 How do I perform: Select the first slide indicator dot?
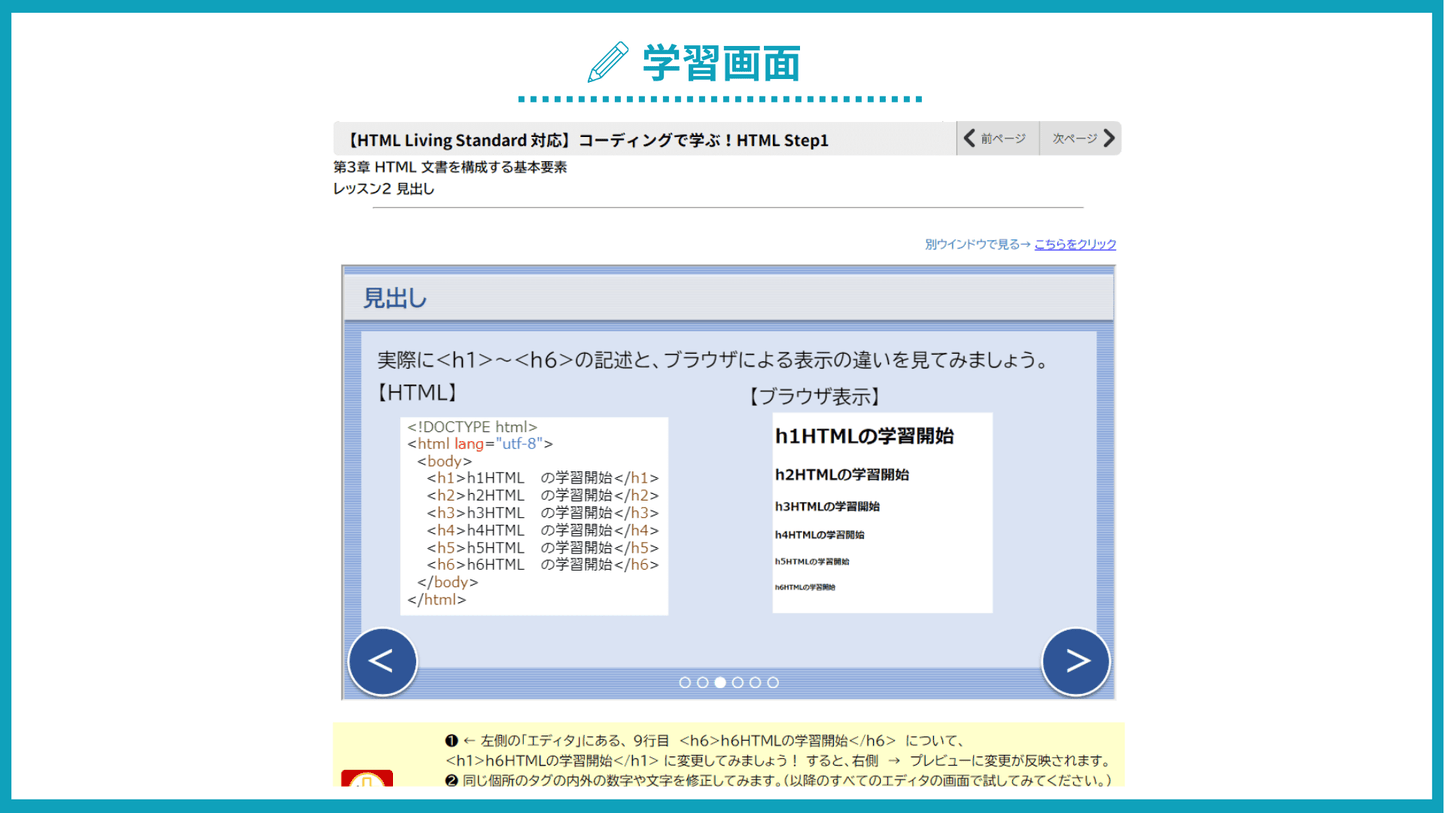point(685,682)
